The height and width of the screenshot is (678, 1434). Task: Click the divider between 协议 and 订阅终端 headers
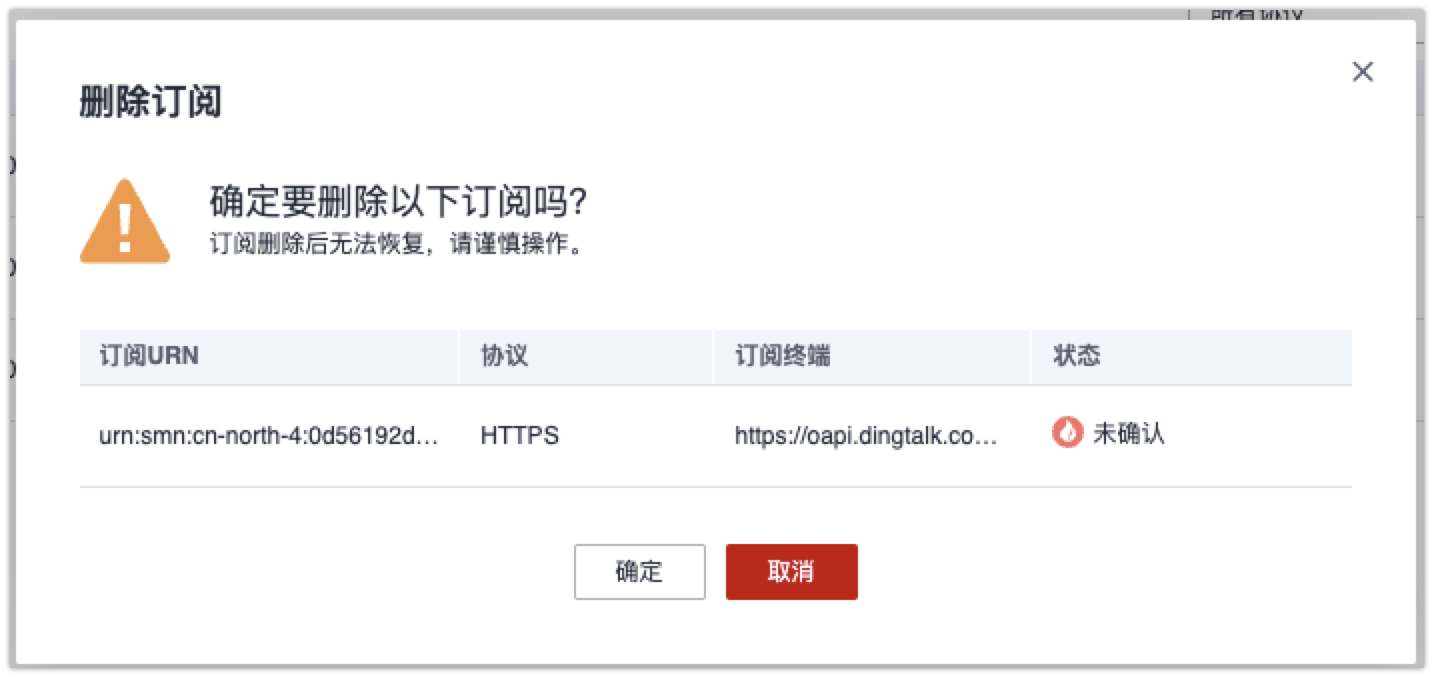pos(713,357)
